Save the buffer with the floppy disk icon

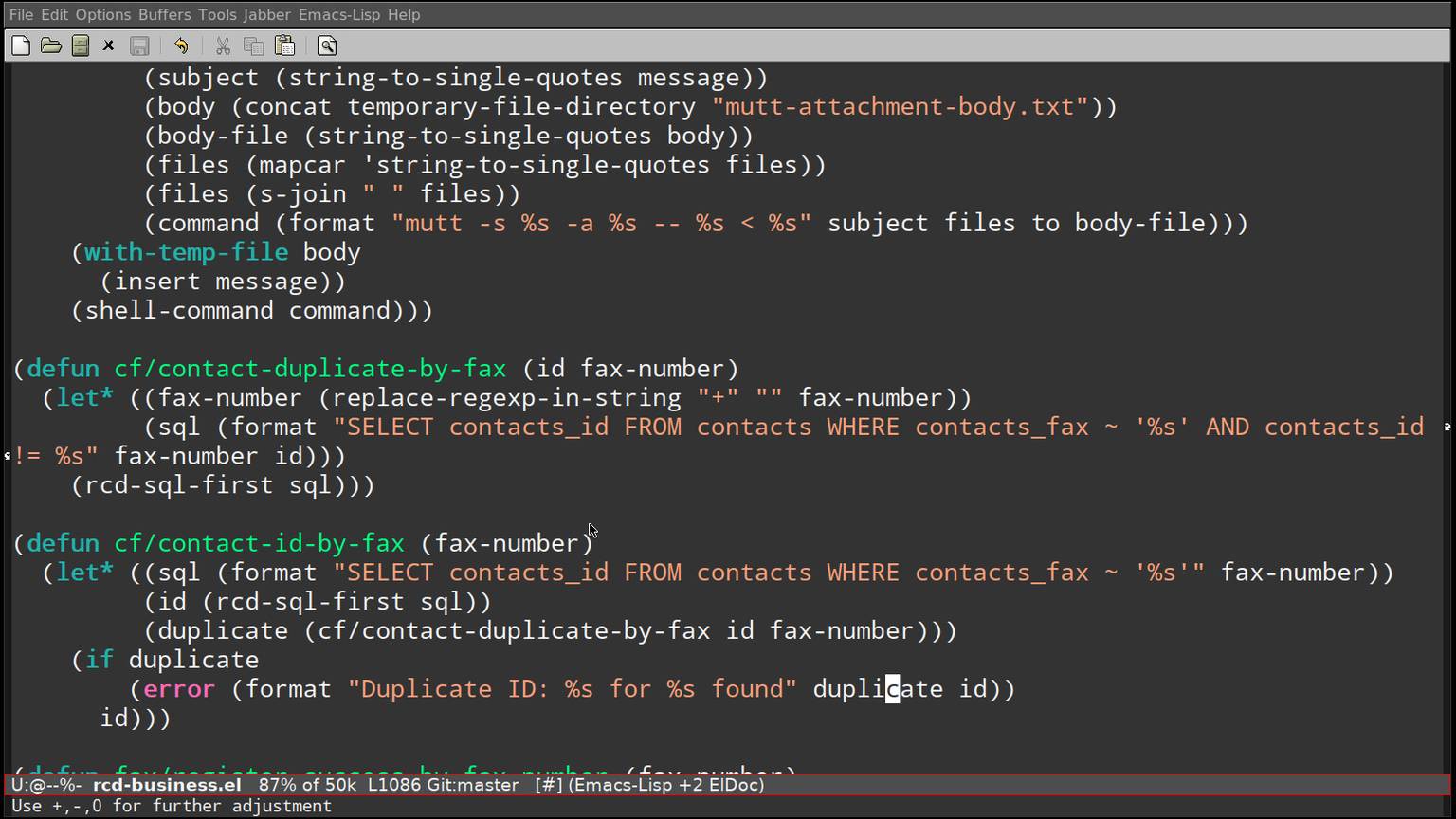[139, 45]
